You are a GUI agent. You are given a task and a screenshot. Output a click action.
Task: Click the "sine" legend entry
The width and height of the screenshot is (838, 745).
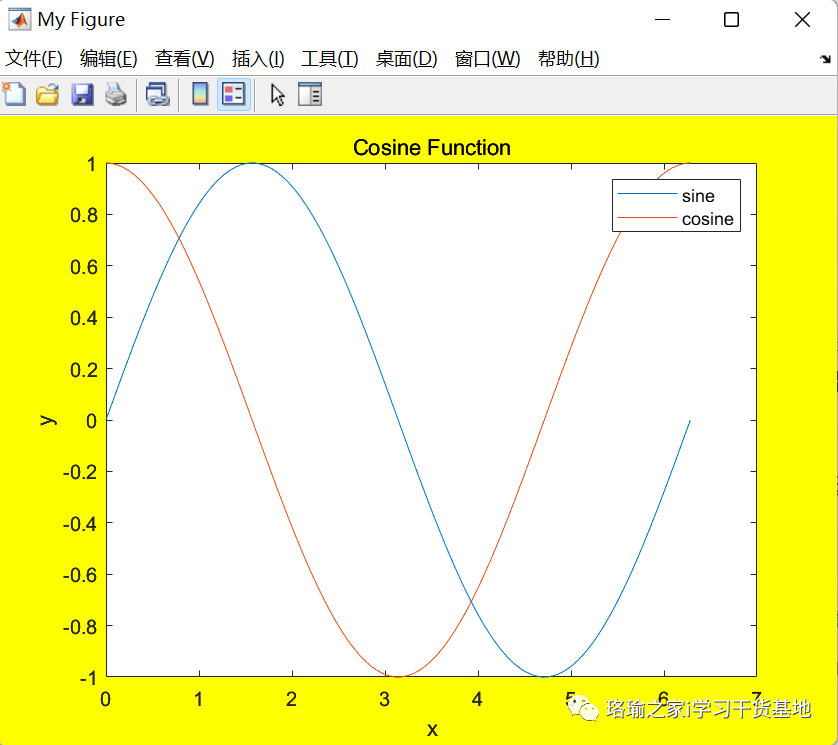tap(698, 196)
